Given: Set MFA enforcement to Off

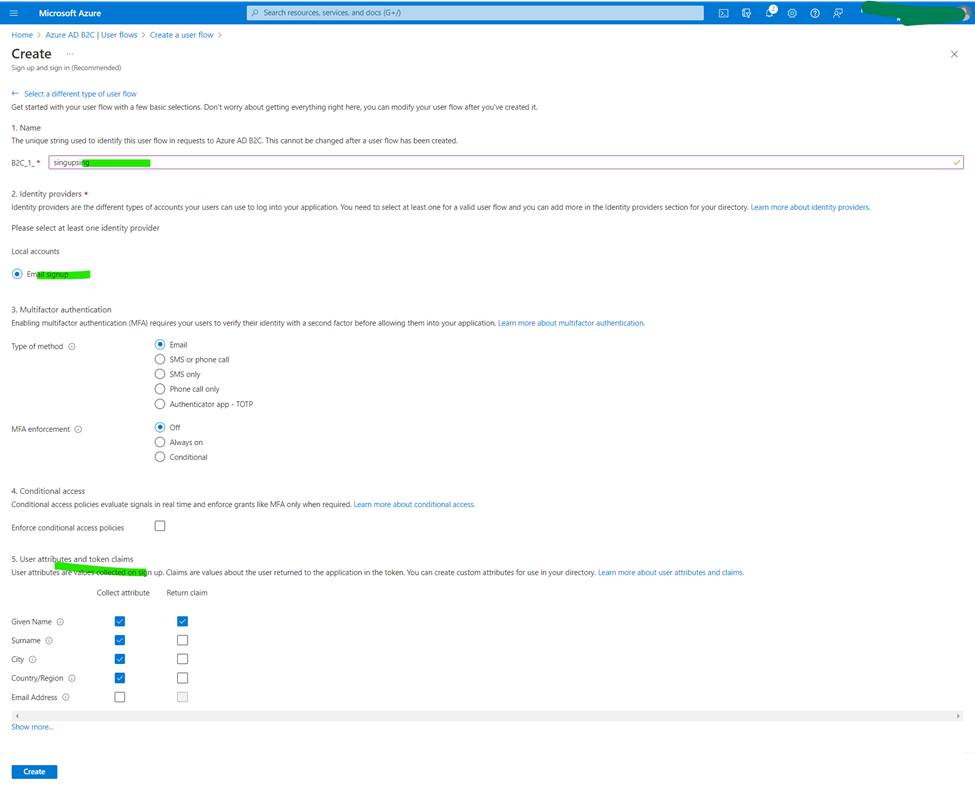Looking at the screenshot, I should [160, 427].
